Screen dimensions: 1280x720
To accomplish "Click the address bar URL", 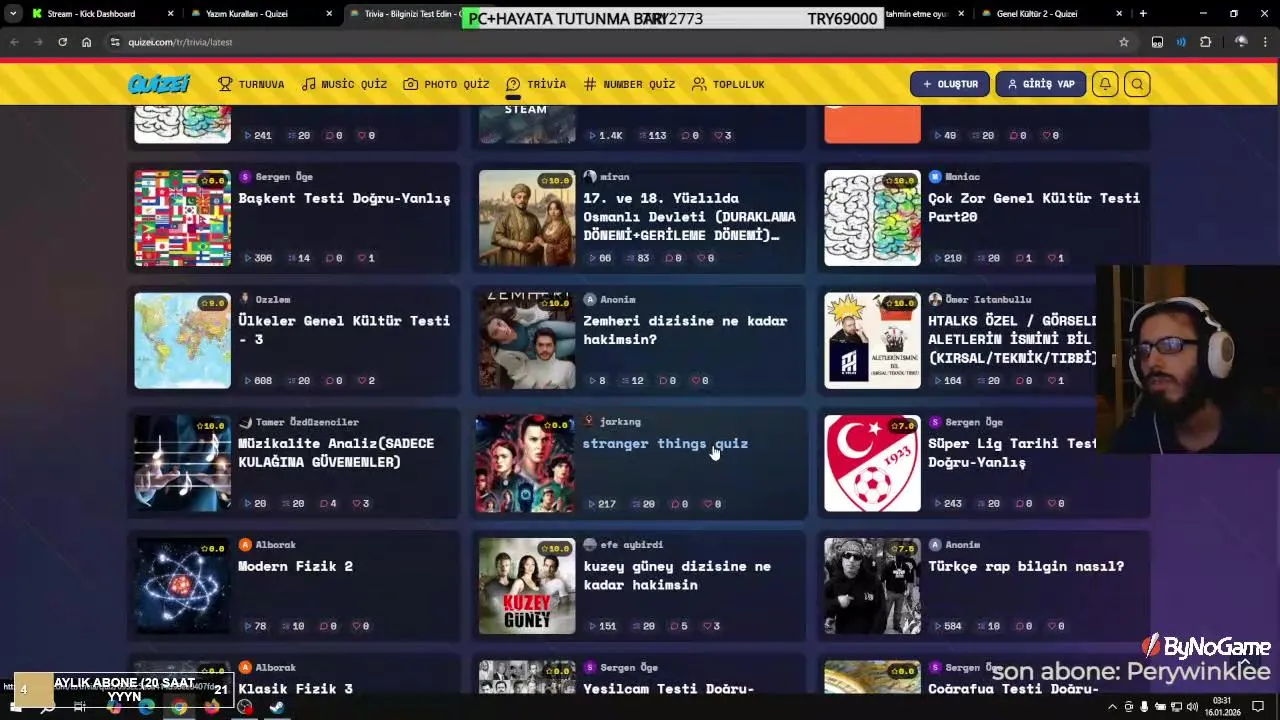I will (x=180, y=42).
